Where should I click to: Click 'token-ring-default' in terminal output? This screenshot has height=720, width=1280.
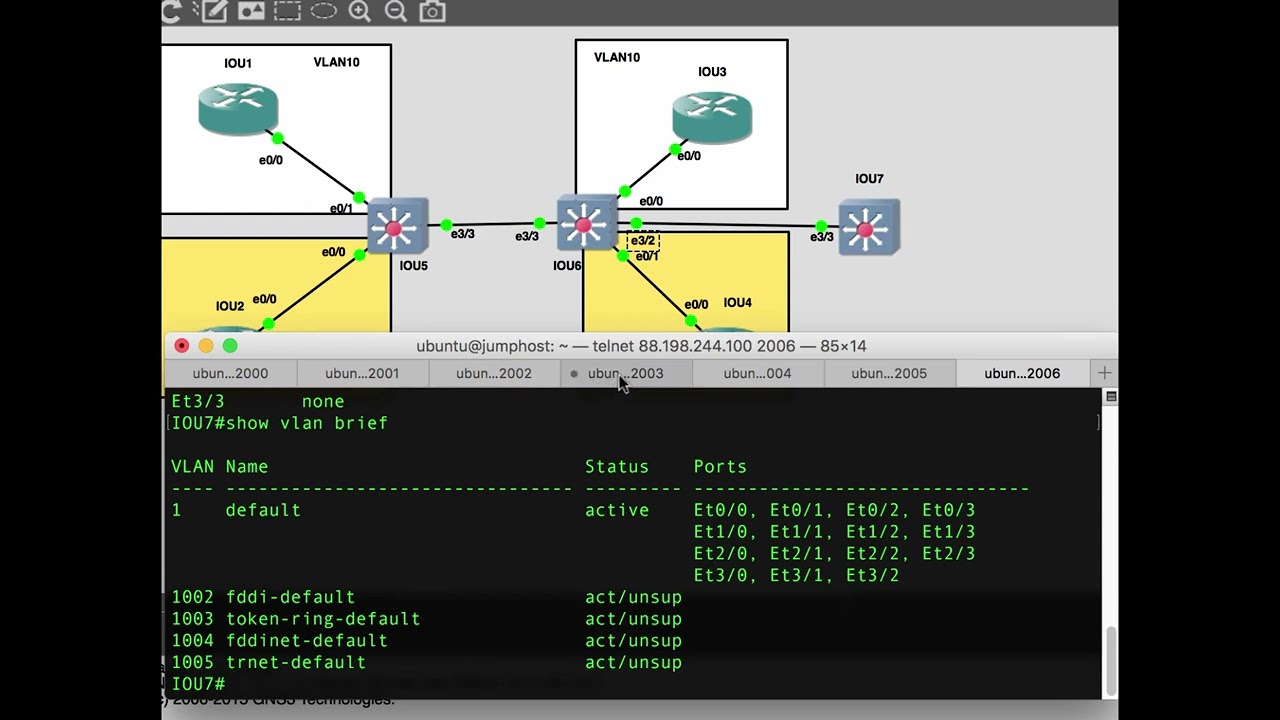coord(323,619)
